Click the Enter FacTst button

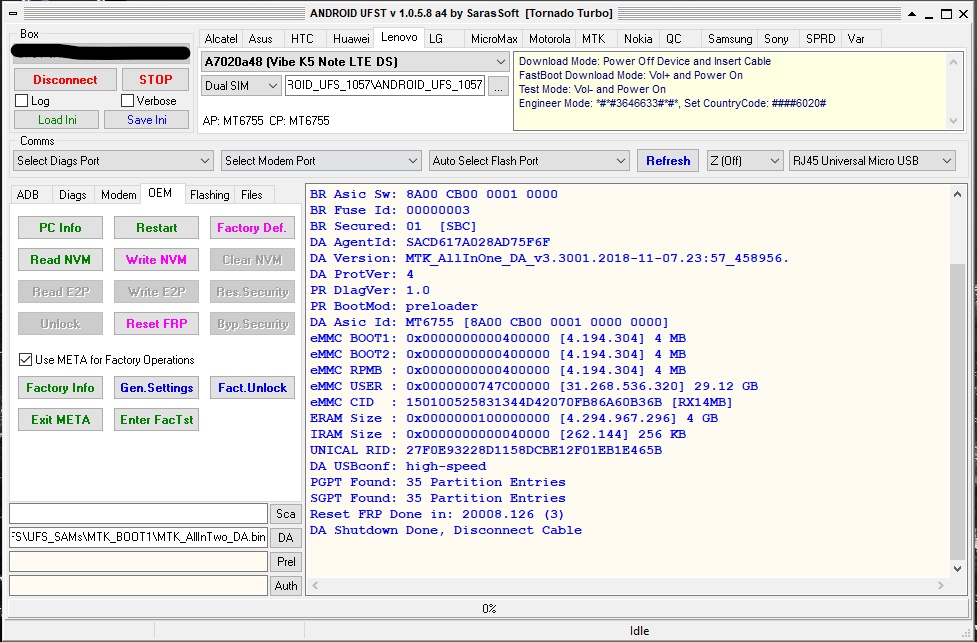(x=156, y=419)
